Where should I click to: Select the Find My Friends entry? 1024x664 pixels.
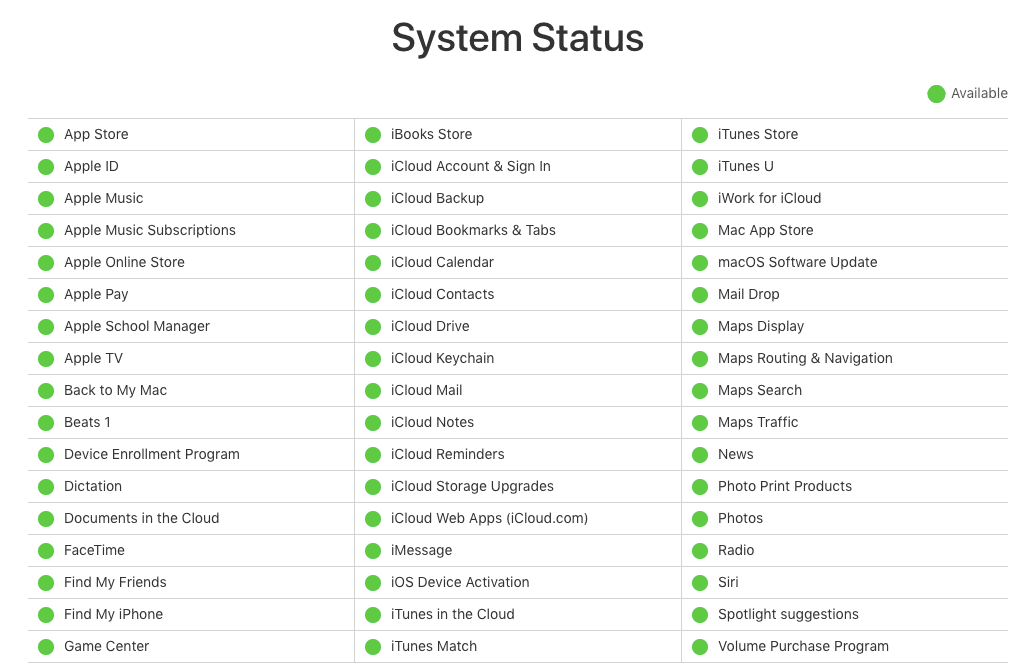click(115, 582)
